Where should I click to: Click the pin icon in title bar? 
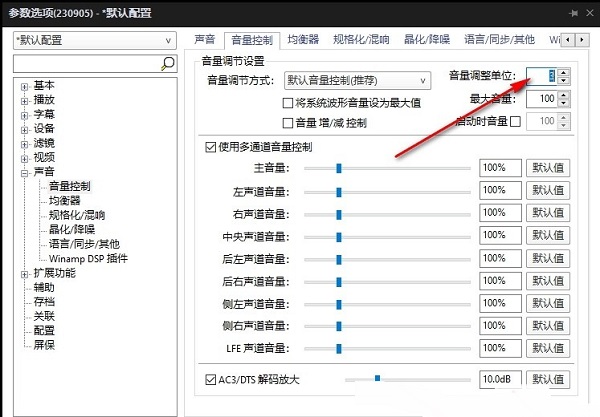coord(573,13)
